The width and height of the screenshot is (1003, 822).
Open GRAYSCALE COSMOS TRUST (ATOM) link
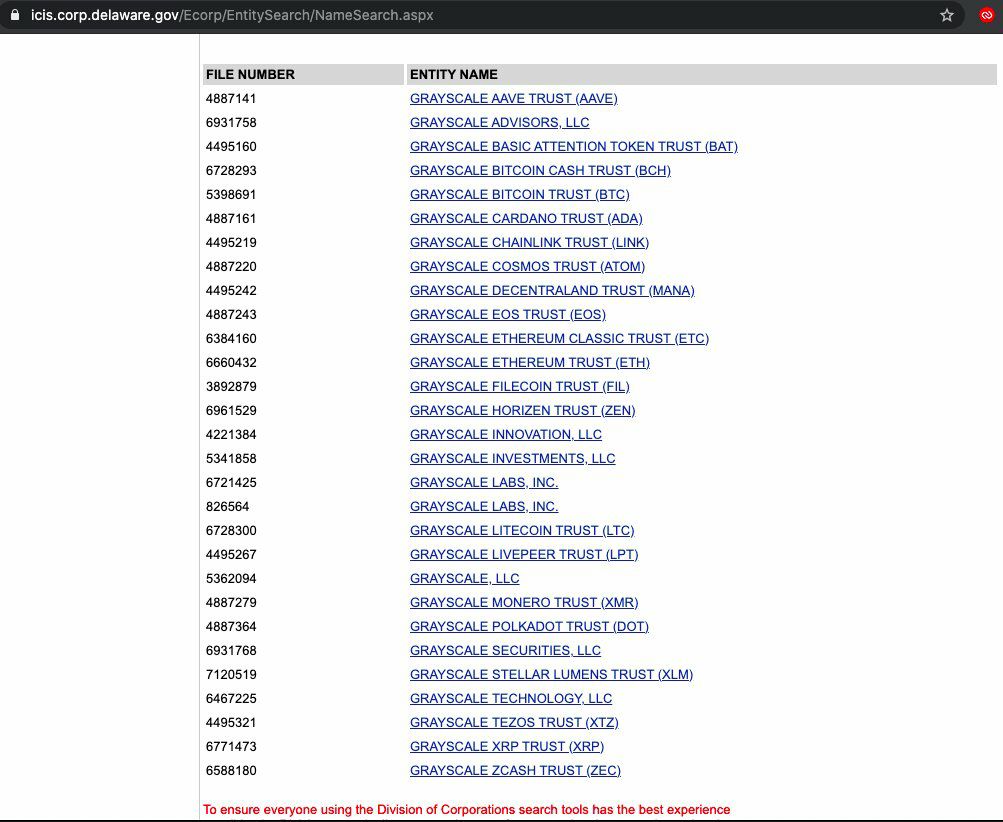528,266
